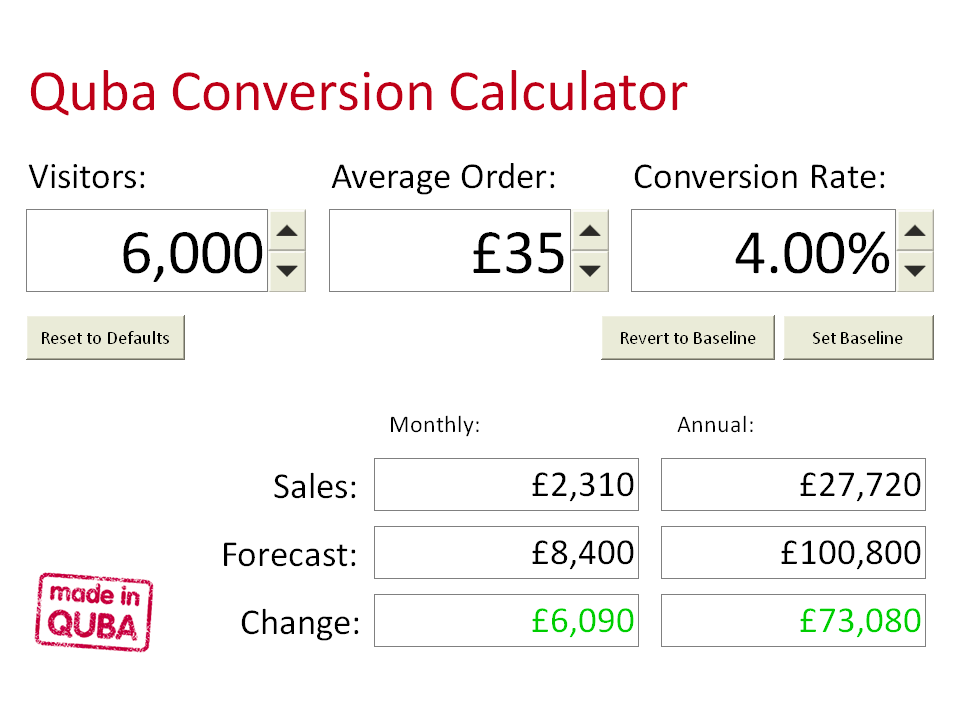Click the Conversion Rate percentage field

(x=764, y=251)
